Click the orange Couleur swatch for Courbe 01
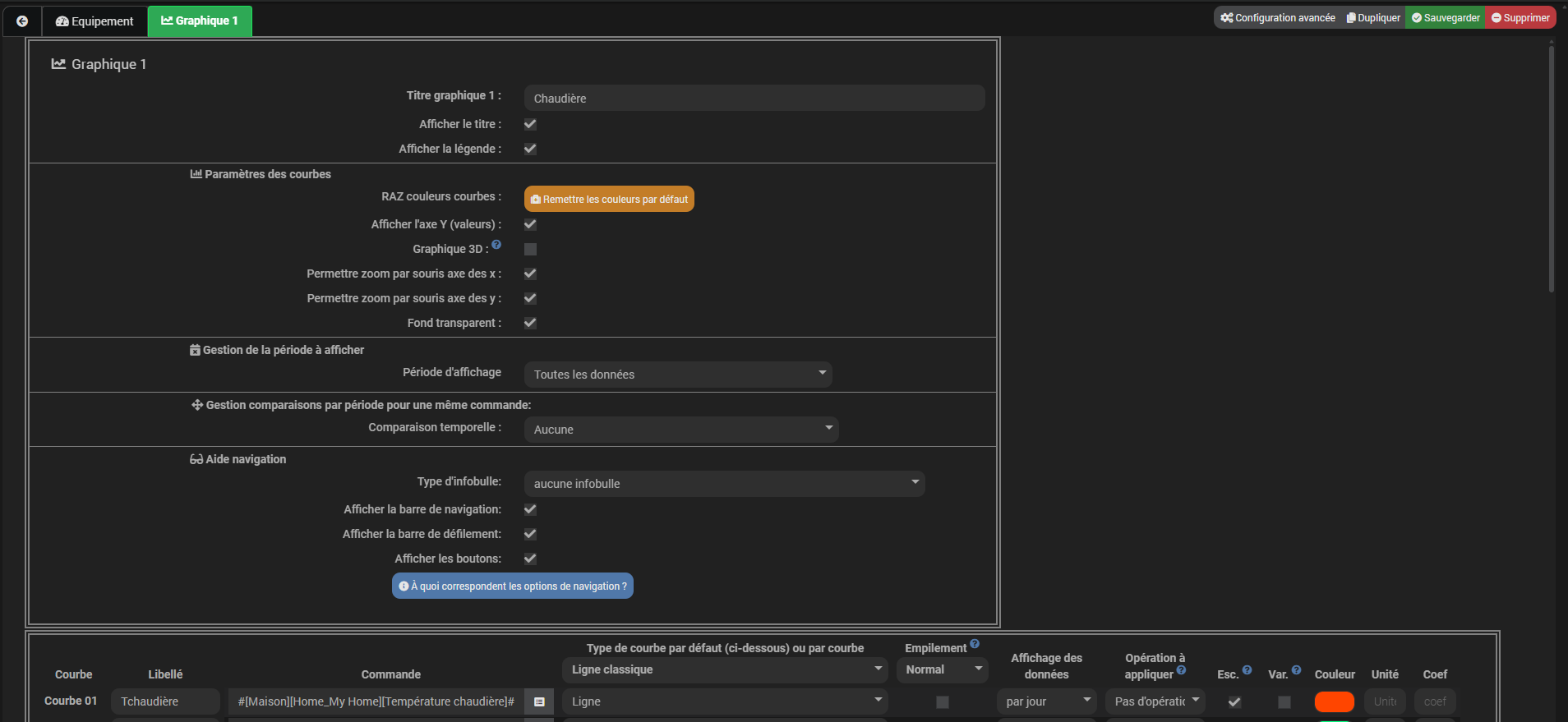Screen dimensions: 1568x722 point(1334,701)
